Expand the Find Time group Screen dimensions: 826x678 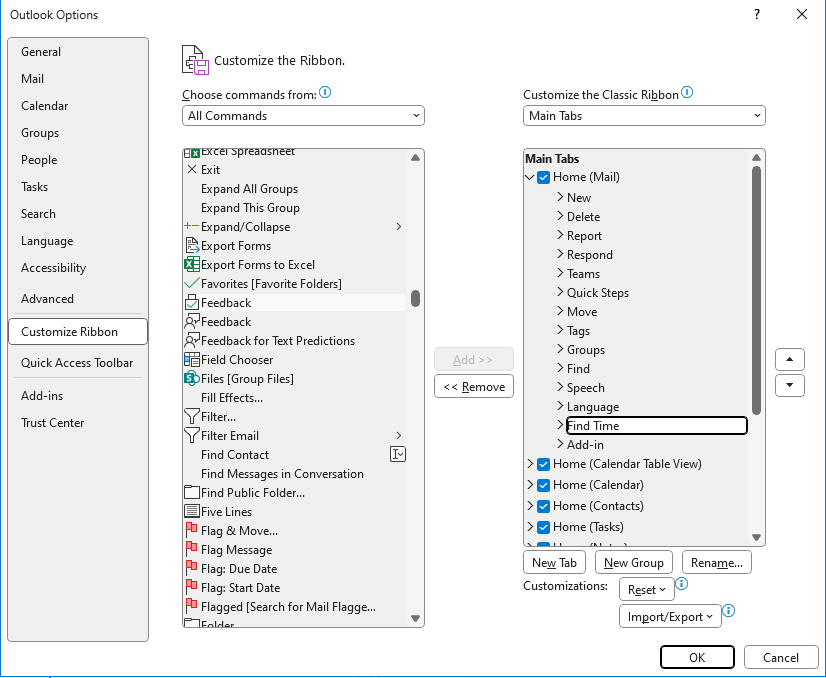560,425
